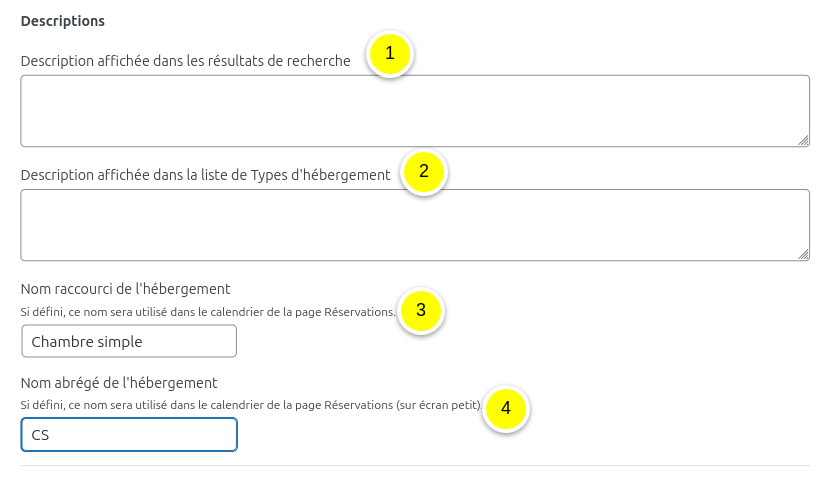
Task: Click the horizontal divider below the CS field
Action: coord(414,466)
